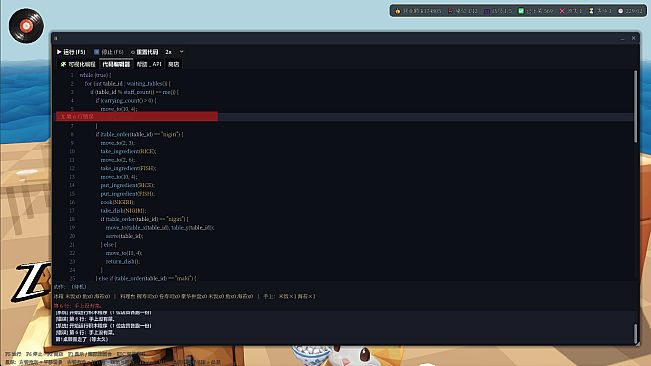Click line 8 if table_order == "nigiri"
The height and width of the screenshot is (366, 651).
tap(140, 134)
